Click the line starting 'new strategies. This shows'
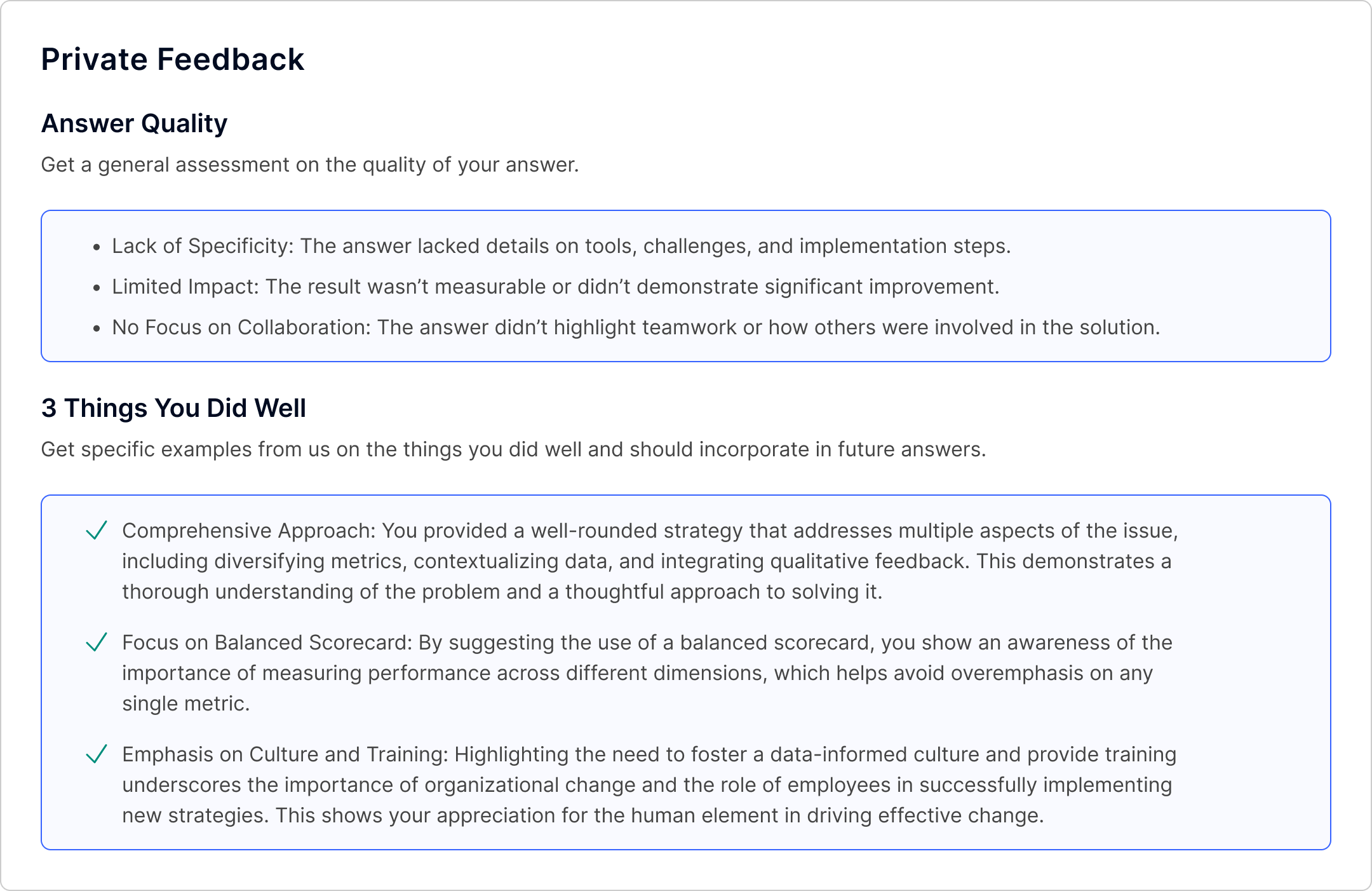Screen dimensions: 1372x891 pos(582,815)
